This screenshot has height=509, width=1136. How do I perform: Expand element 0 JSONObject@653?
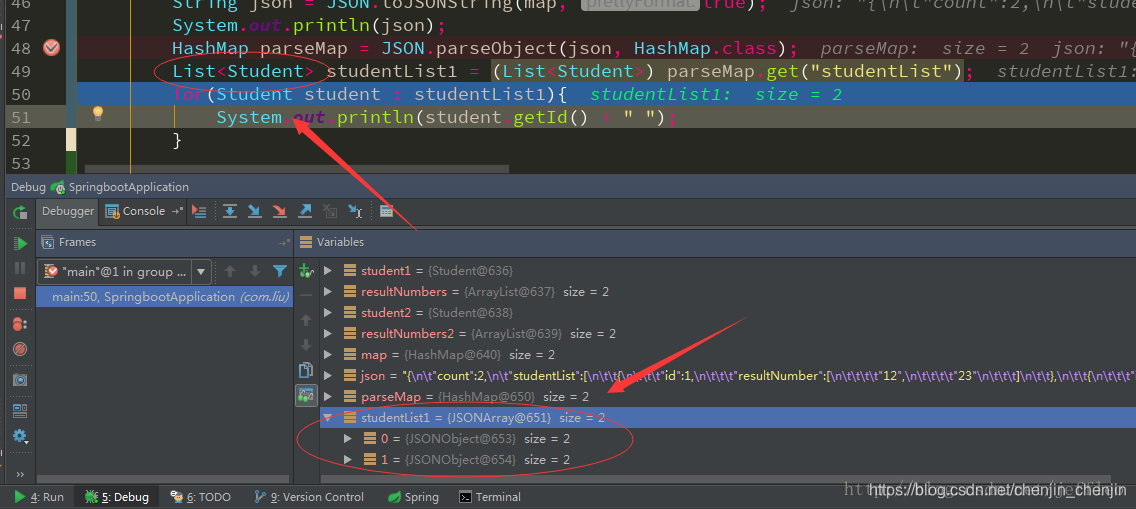(x=348, y=438)
